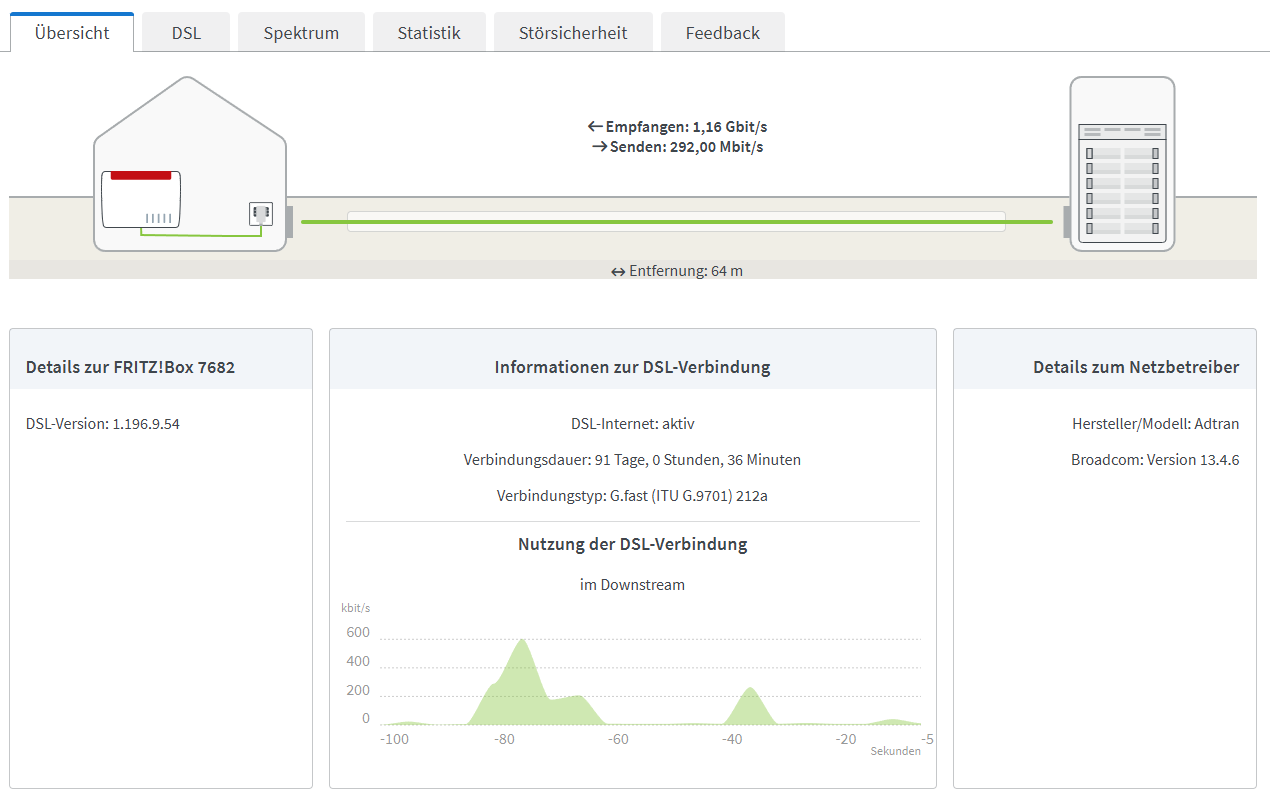Image resolution: width=1270 pixels, height=810 pixels.
Task: Click the house outline illustration
Action: click(190, 163)
